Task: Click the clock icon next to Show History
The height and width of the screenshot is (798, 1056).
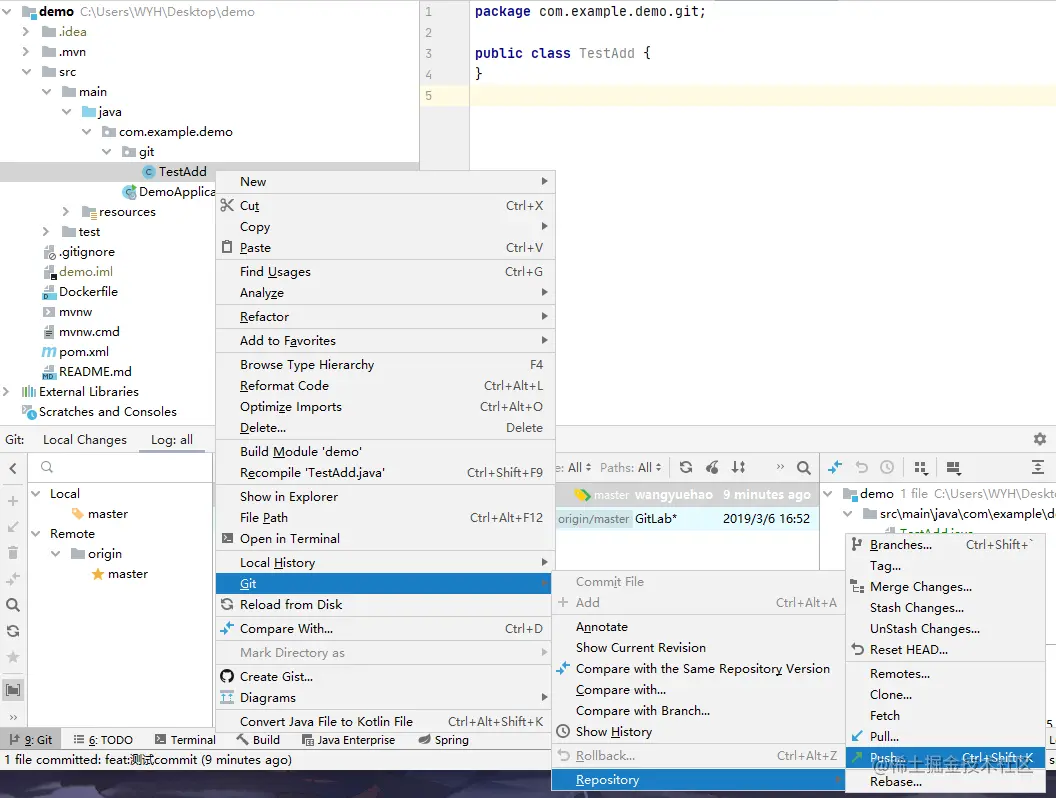Action: point(563,731)
